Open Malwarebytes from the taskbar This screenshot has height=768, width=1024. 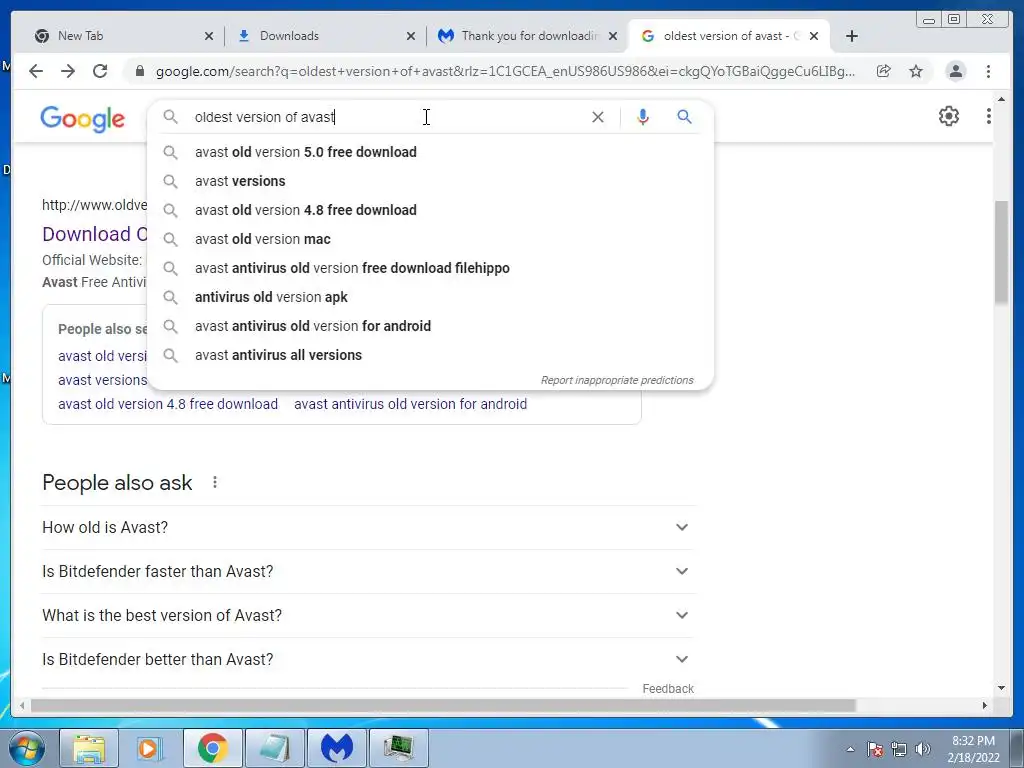pyautogui.click(x=337, y=748)
